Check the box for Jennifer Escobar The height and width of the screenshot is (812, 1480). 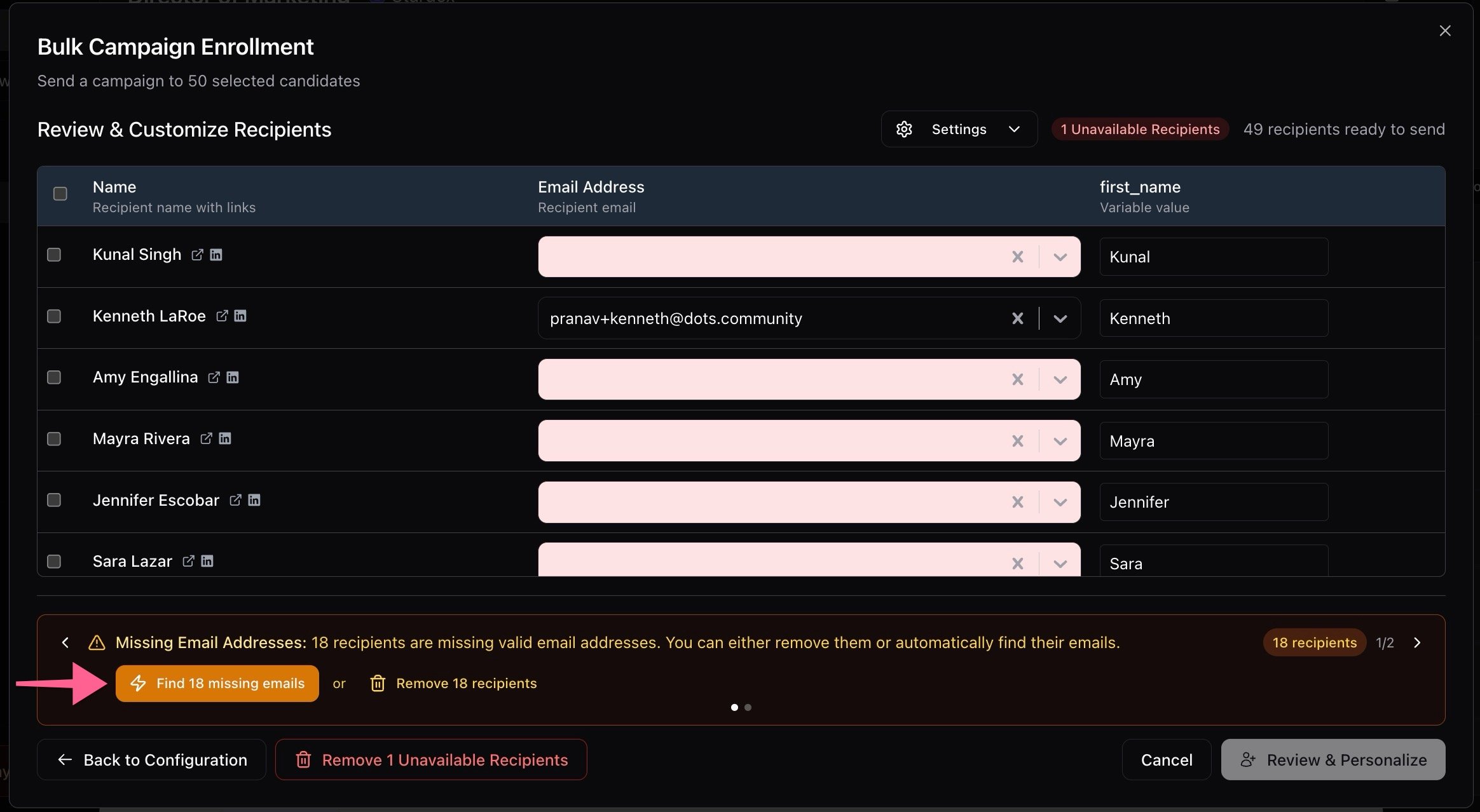click(x=54, y=500)
